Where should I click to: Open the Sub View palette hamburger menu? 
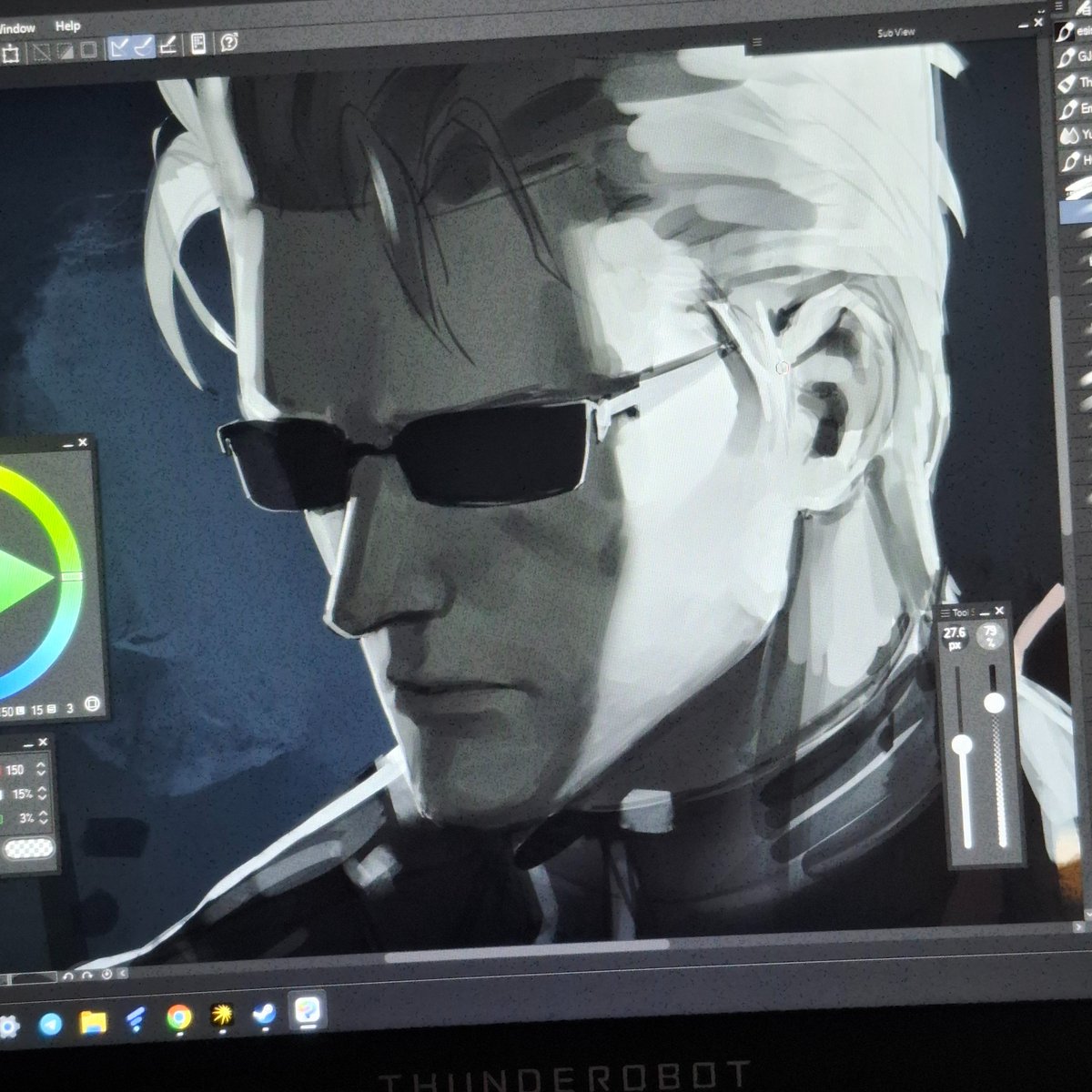click(x=756, y=42)
